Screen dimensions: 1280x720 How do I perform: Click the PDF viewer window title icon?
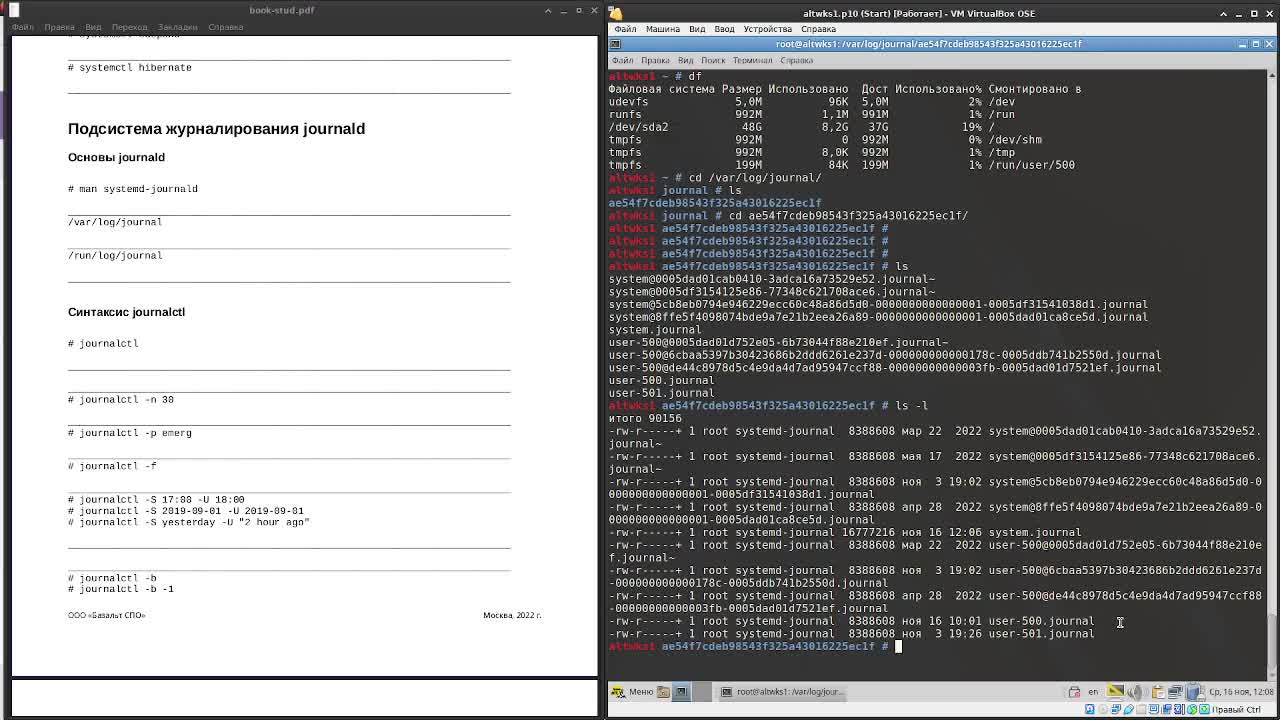[14, 10]
